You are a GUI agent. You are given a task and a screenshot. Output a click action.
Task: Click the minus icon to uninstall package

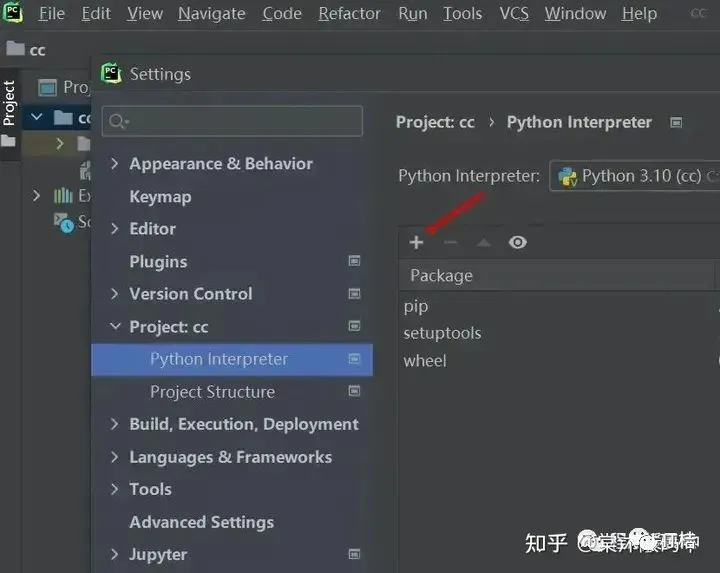(x=450, y=242)
